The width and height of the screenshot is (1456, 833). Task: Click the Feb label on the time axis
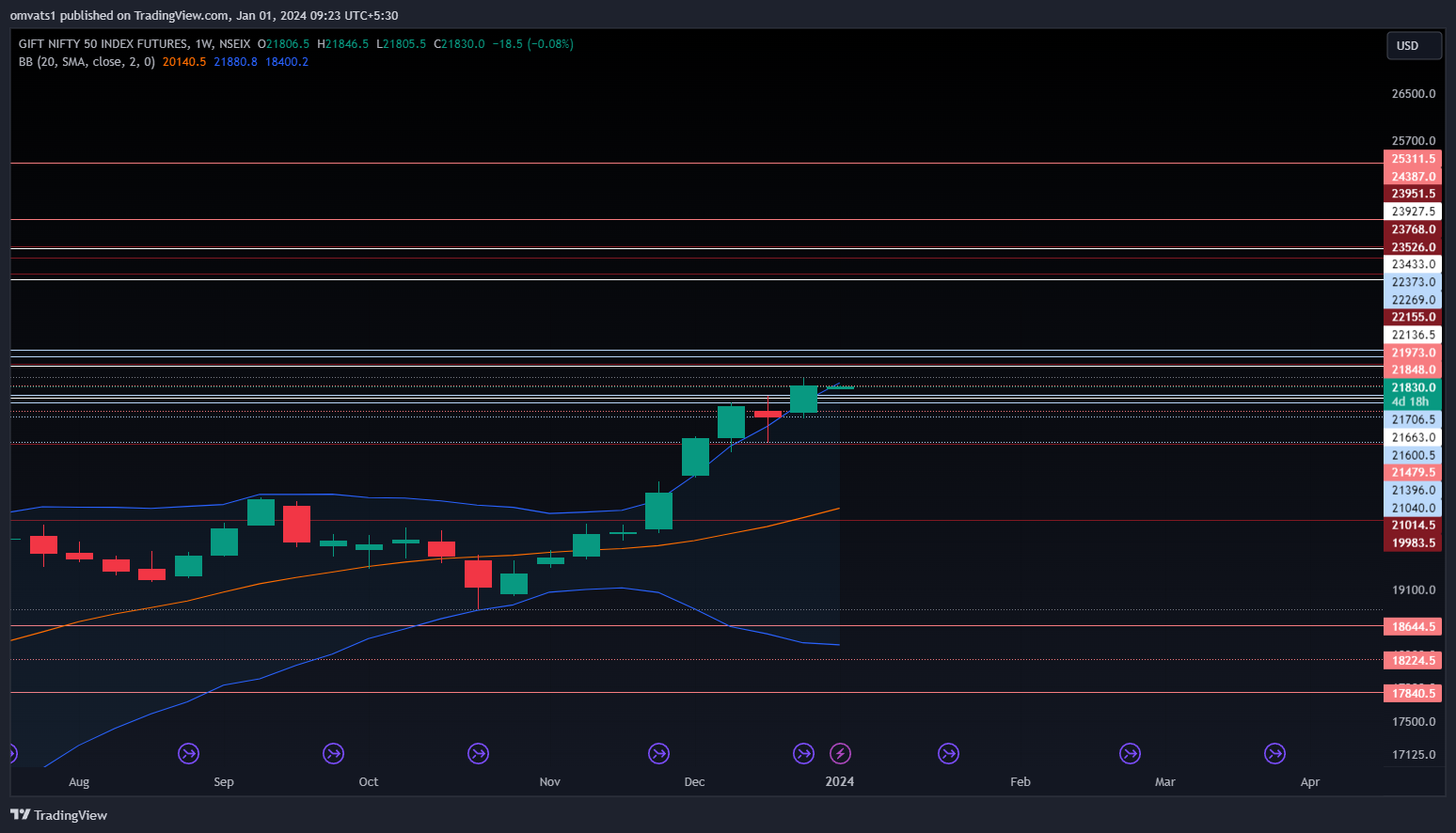[1021, 782]
